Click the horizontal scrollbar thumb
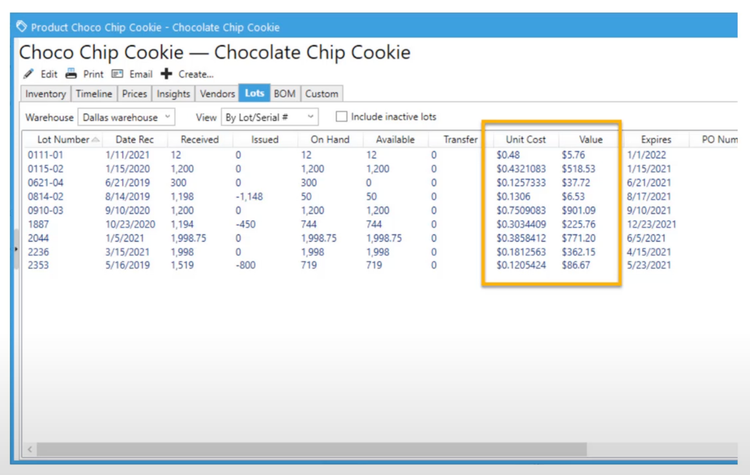 (x=312, y=449)
